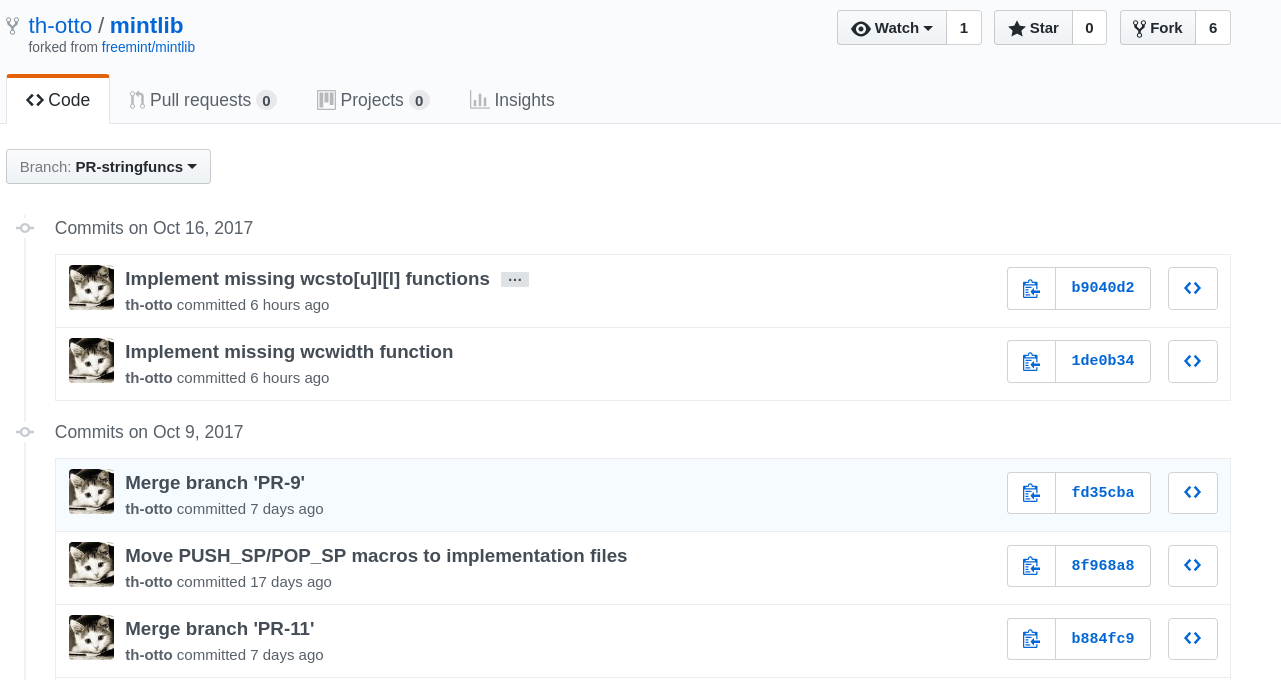Screen dimensions: 1281x680
Task: Open freemint/mintlib parent repository
Action: (148, 47)
